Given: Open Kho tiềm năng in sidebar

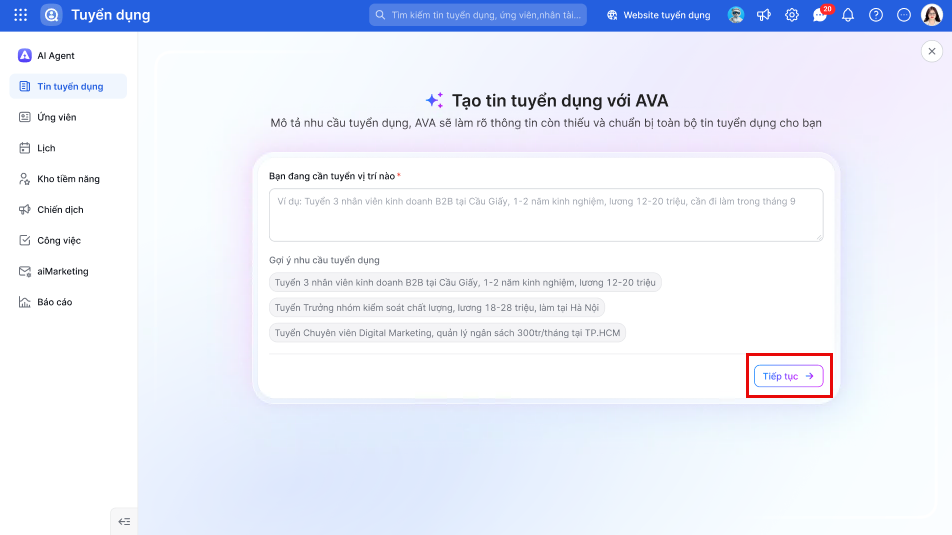Looking at the screenshot, I should (x=68, y=179).
